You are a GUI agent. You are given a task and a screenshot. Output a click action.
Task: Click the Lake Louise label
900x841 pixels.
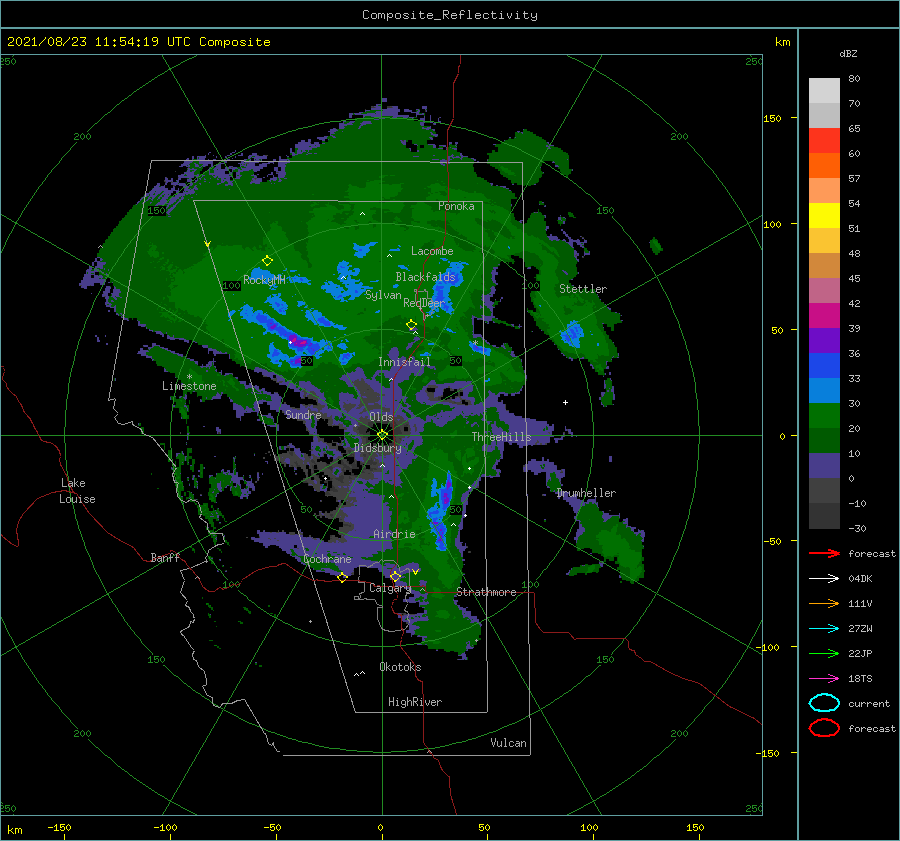[x=77, y=491]
